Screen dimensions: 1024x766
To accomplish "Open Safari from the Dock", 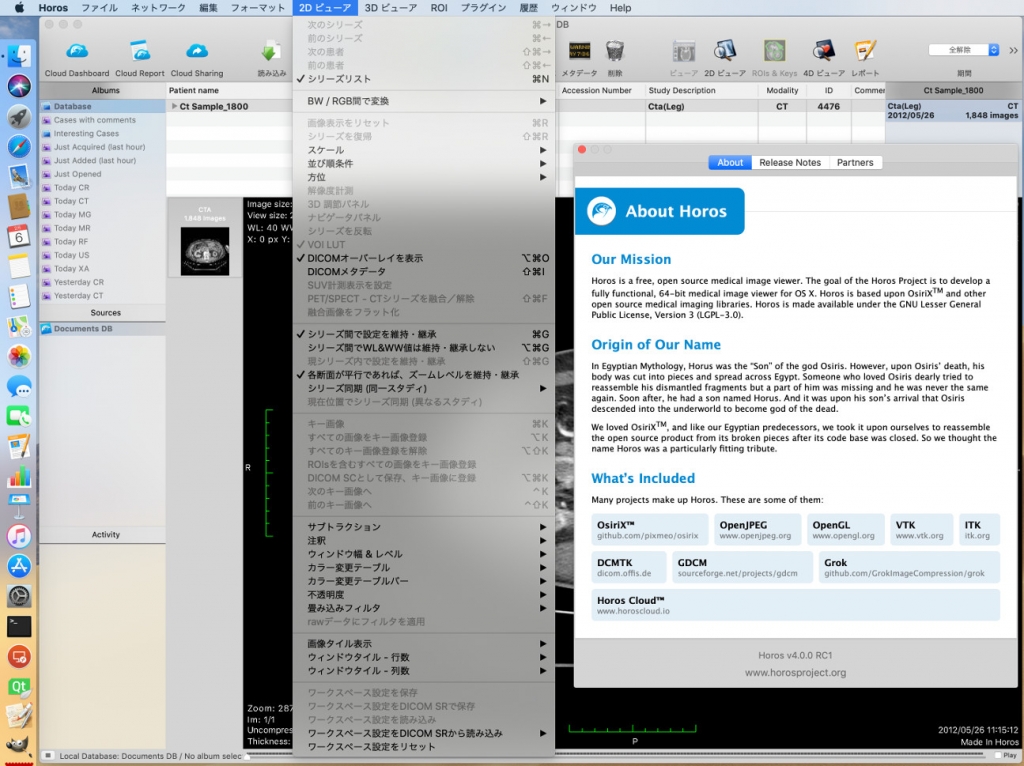I will (19, 146).
